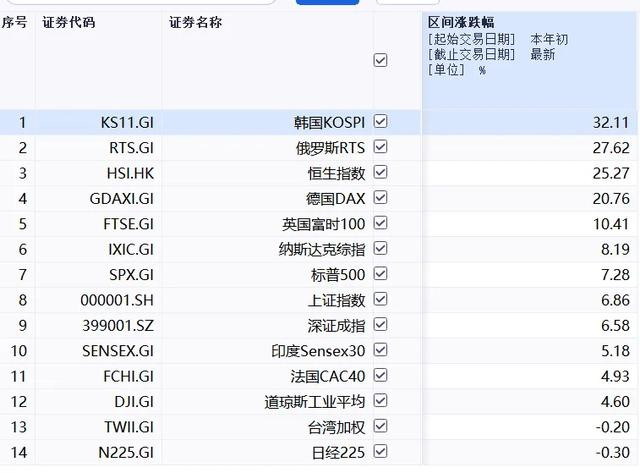
Task: Click the 英国富时100 name cell
Action: 267,224
